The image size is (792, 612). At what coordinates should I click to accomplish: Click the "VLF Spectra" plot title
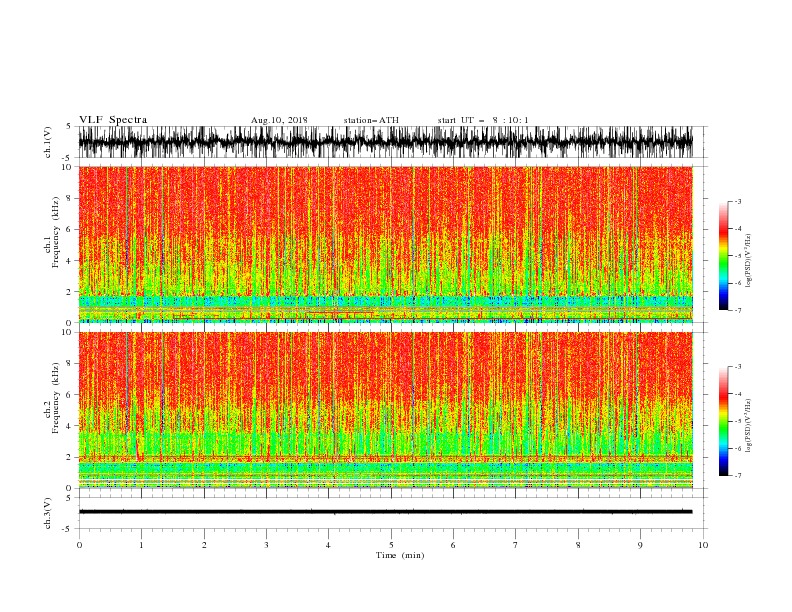coord(113,120)
